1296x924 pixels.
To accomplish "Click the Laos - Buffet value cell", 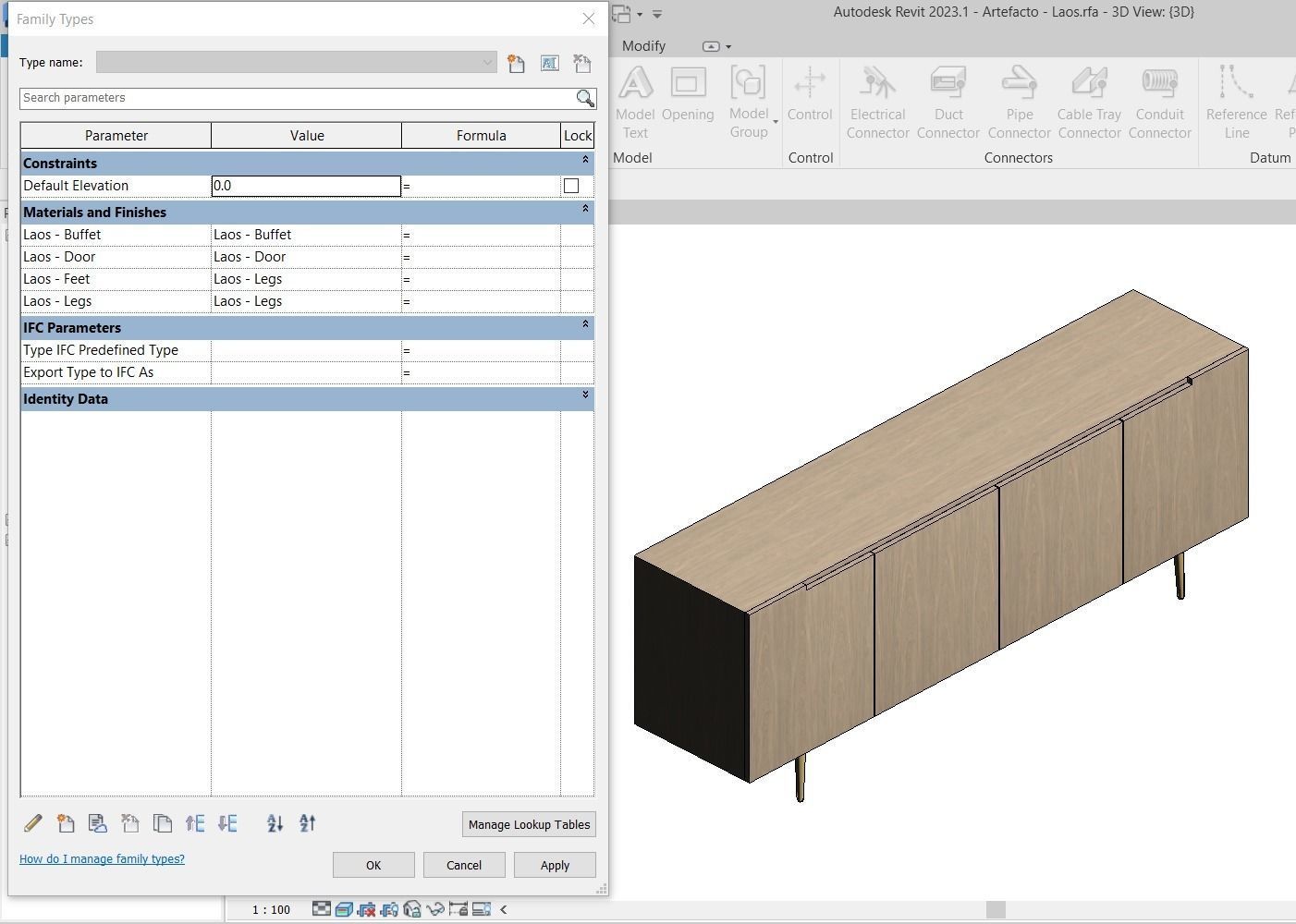I will [x=306, y=235].
